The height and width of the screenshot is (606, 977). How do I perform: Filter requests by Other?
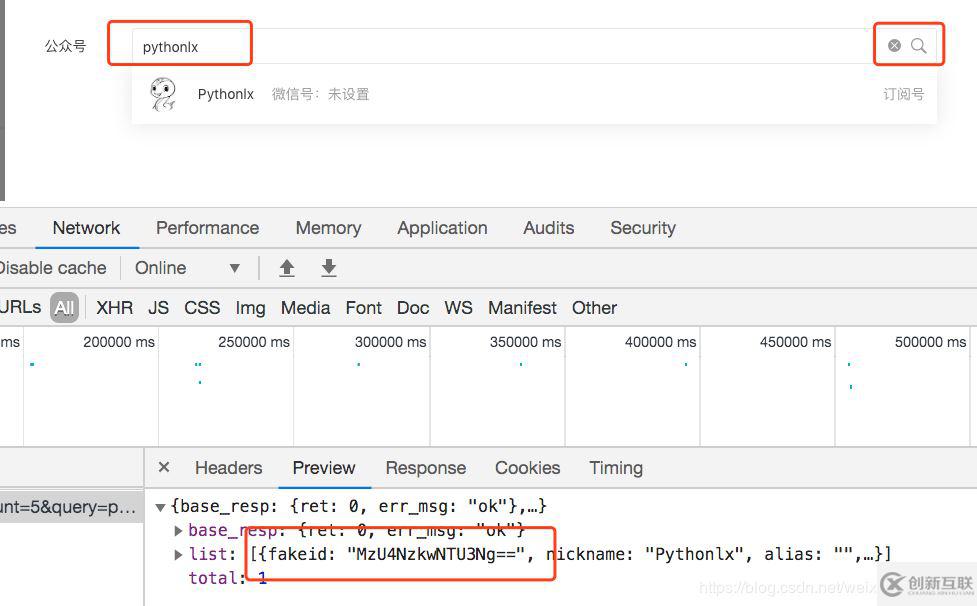click(x=594, y=308)
